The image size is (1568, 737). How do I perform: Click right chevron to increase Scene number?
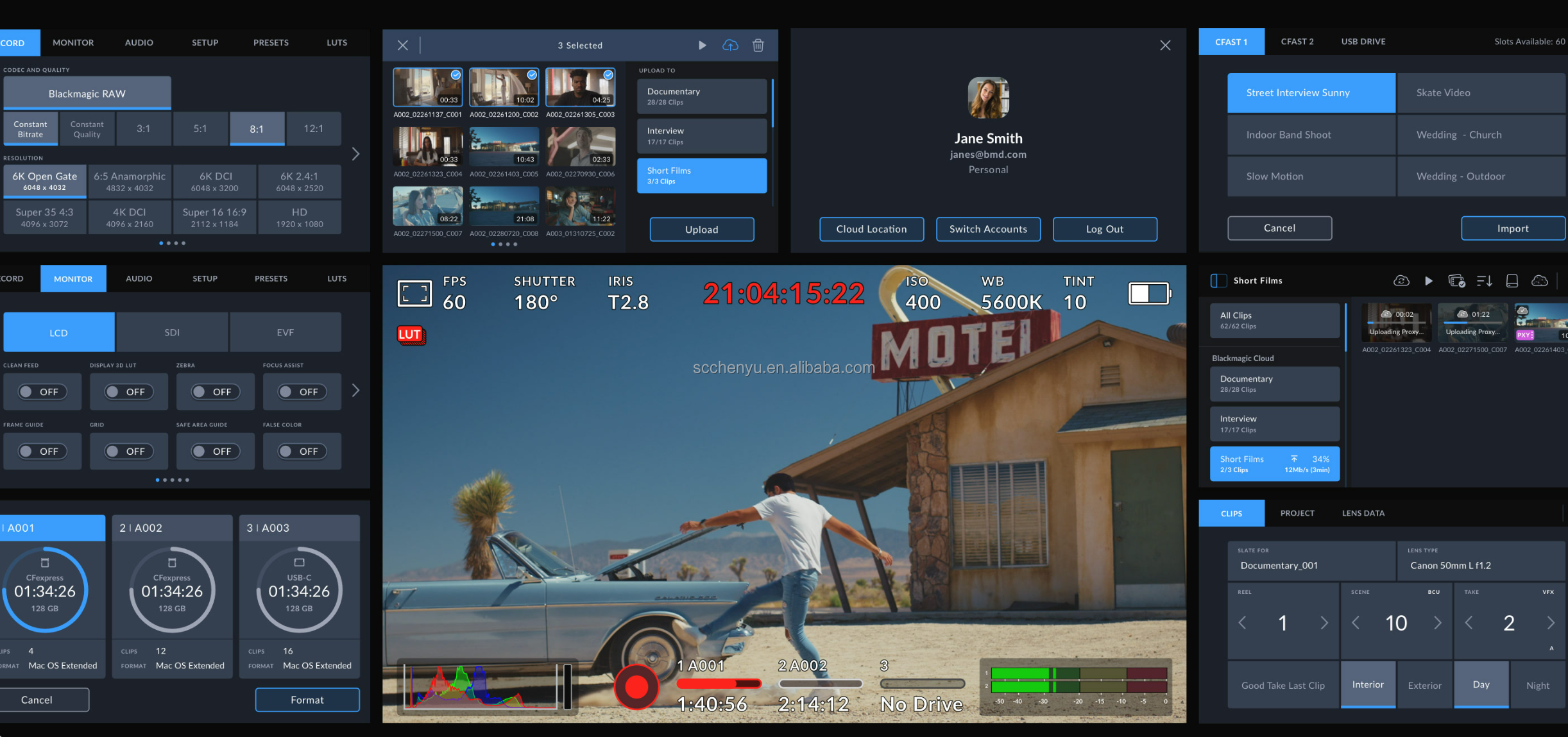click(1438, 623)
